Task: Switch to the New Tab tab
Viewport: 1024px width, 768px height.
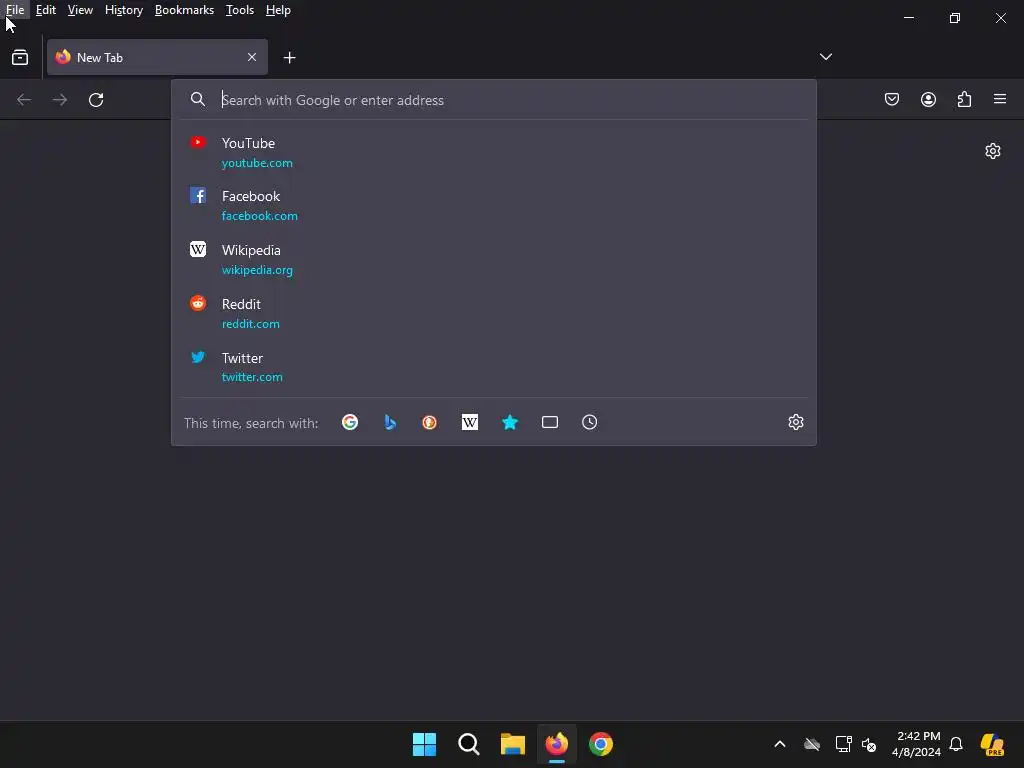Action: [x=157, y=57]
